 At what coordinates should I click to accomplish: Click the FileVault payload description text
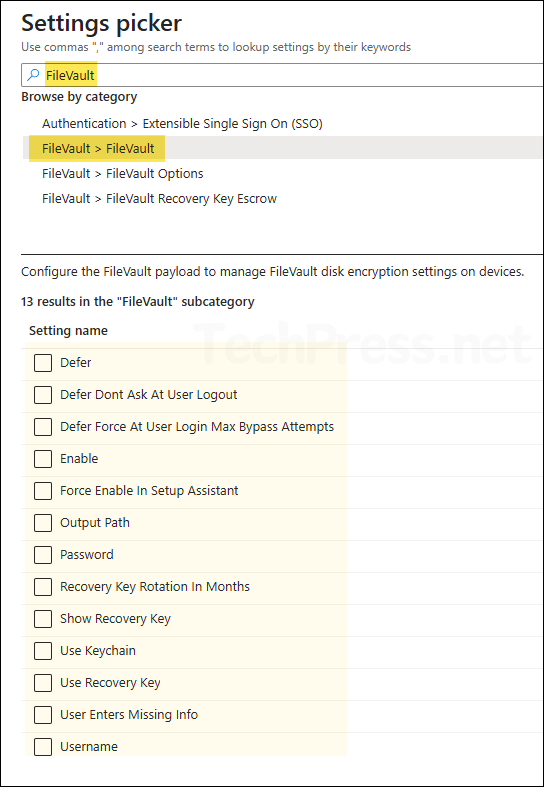273,272
